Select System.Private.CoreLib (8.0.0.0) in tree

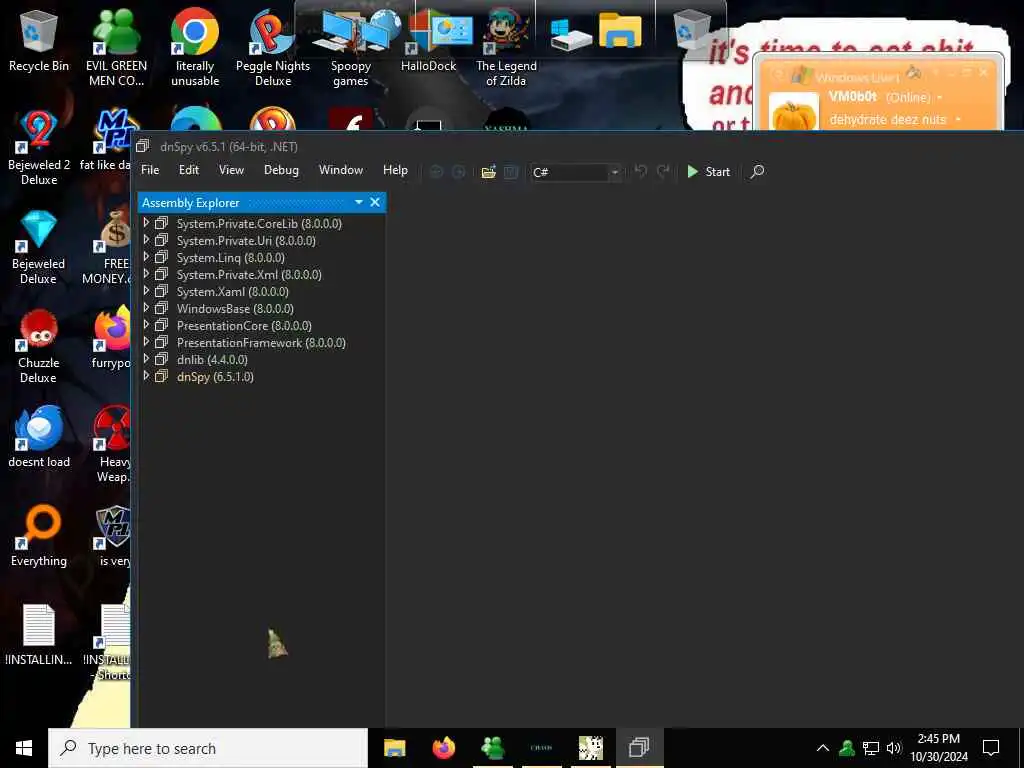tap(259, 223)
